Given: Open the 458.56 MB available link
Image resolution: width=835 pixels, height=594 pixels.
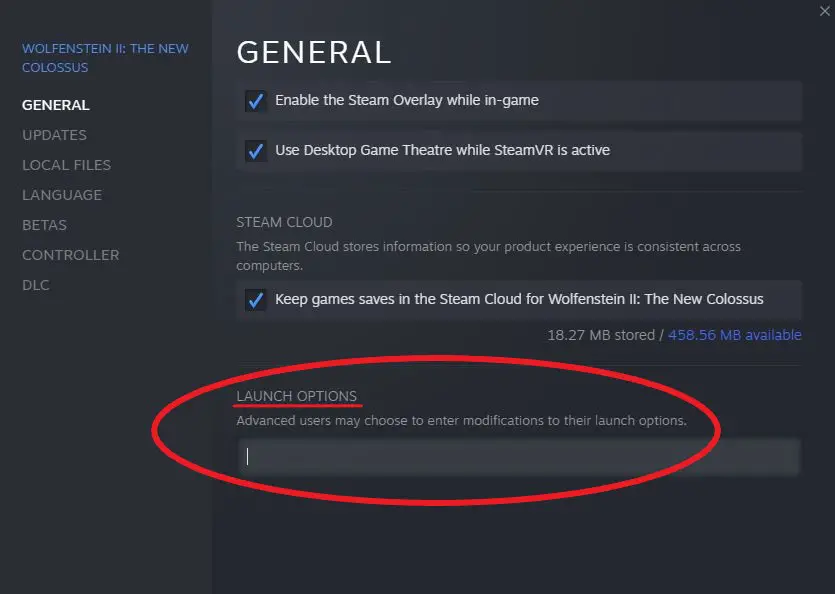Looking at the screenshot, I should point(734,335).
